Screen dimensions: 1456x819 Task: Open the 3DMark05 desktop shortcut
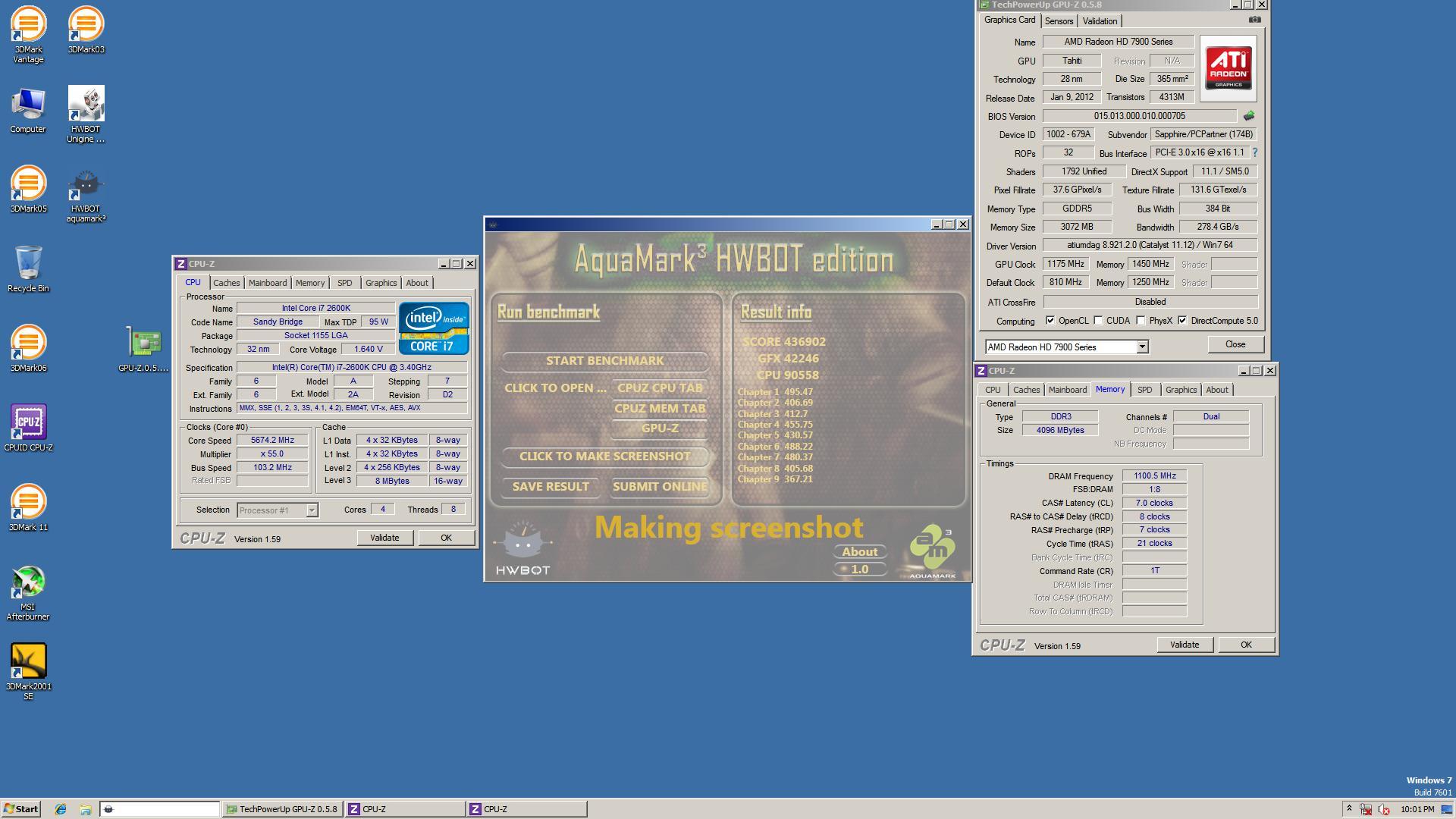coord(28,189)
